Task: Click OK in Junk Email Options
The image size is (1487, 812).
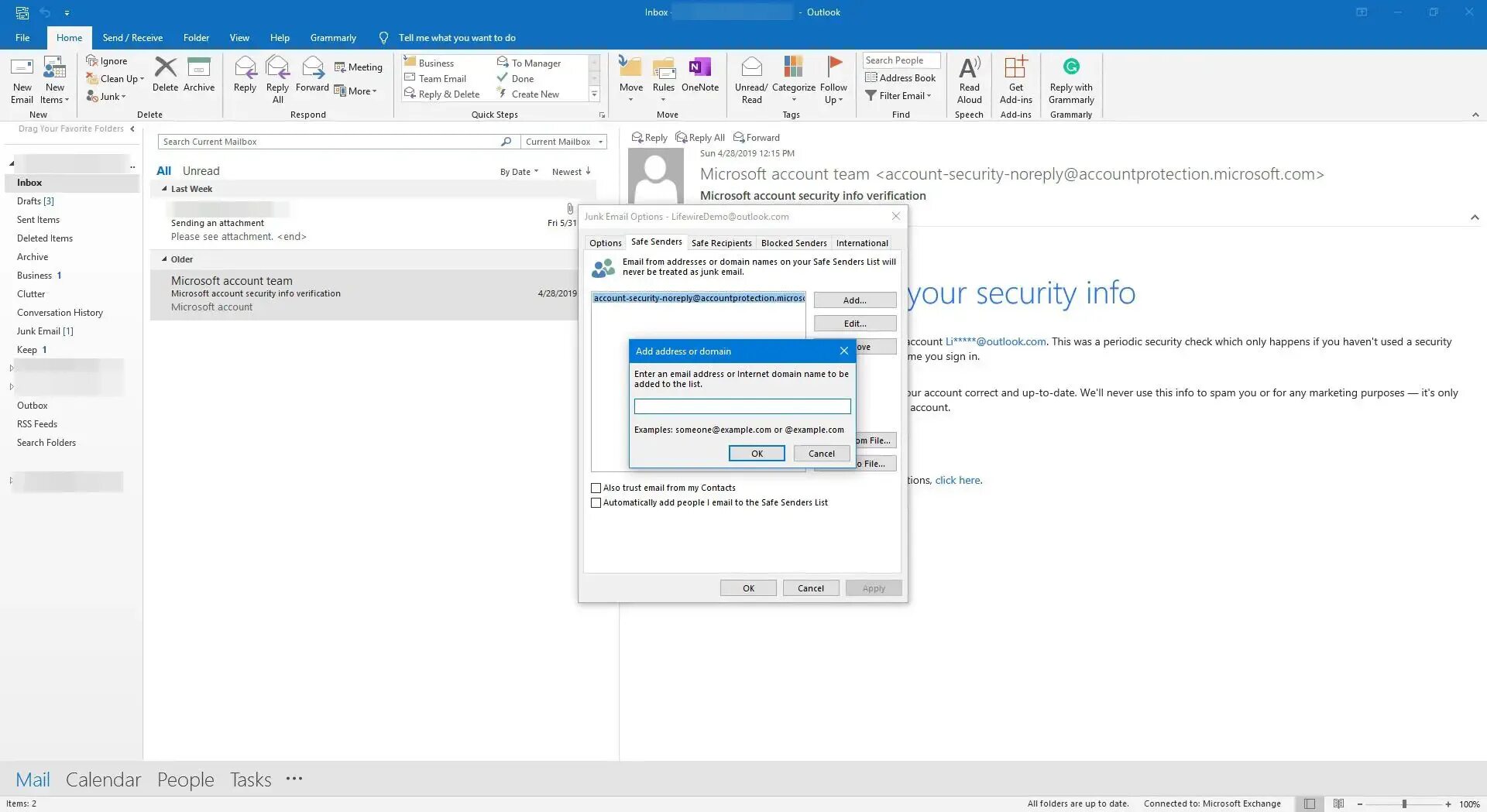Action: [x=748, y=588]
